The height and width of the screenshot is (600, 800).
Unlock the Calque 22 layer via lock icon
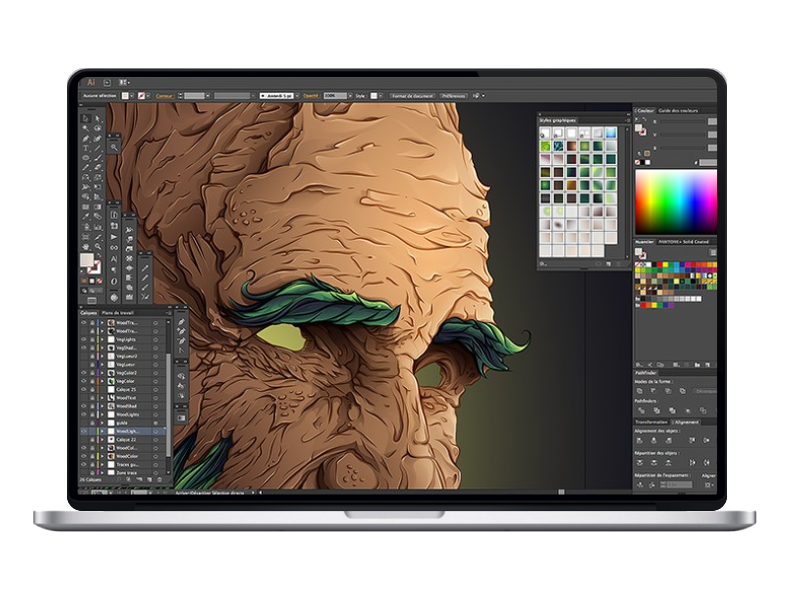(x=92, y=439)
